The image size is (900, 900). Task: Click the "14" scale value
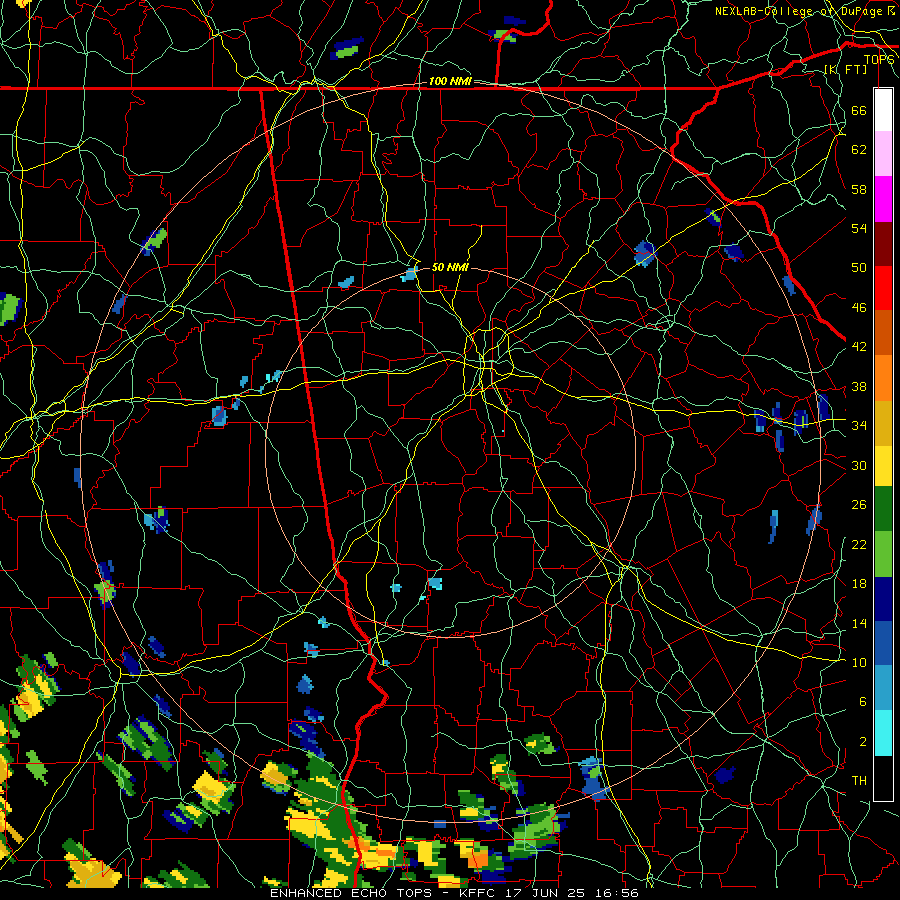tap(859, 623)
